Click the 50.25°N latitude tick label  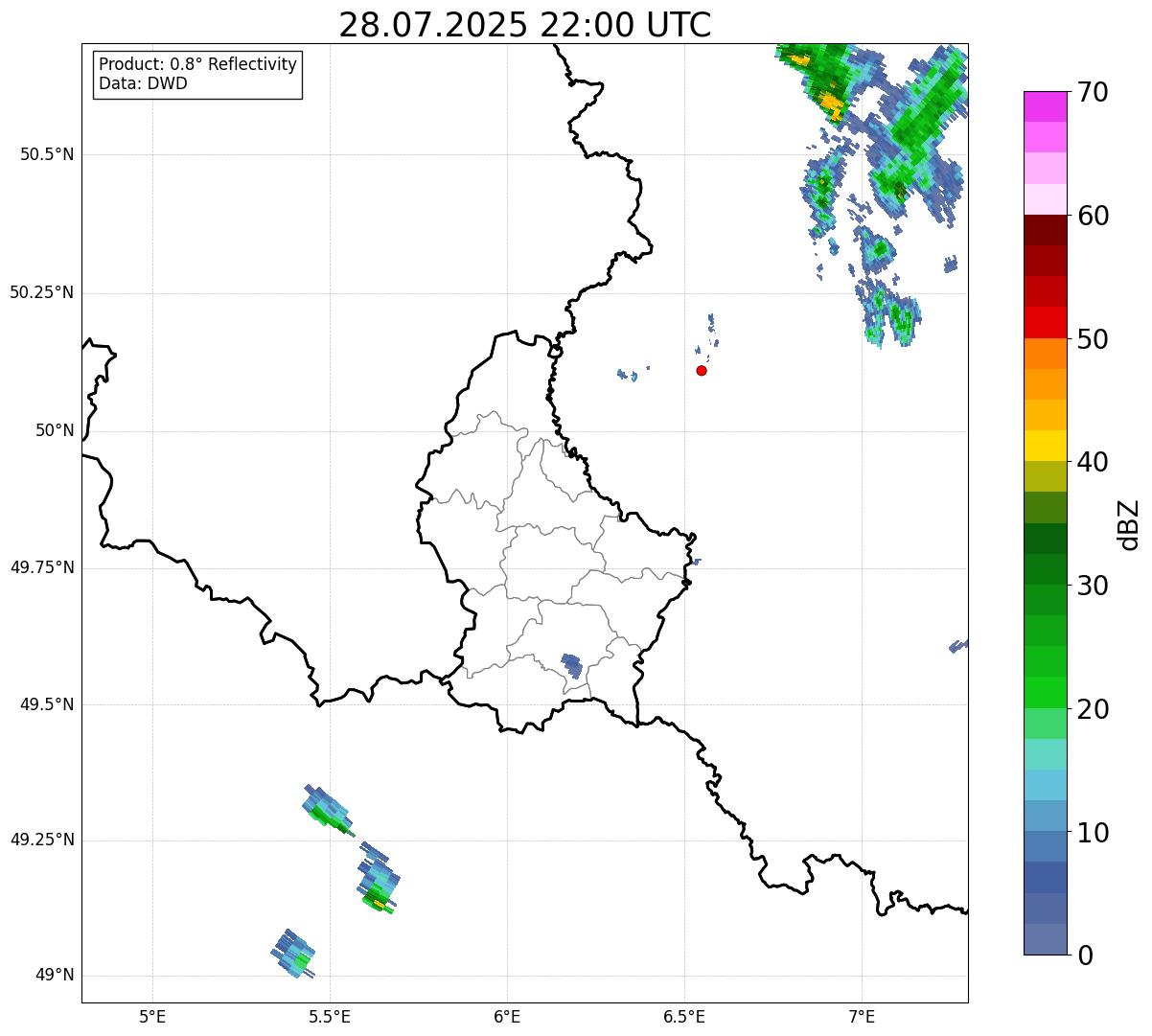[x=42, y=292]
